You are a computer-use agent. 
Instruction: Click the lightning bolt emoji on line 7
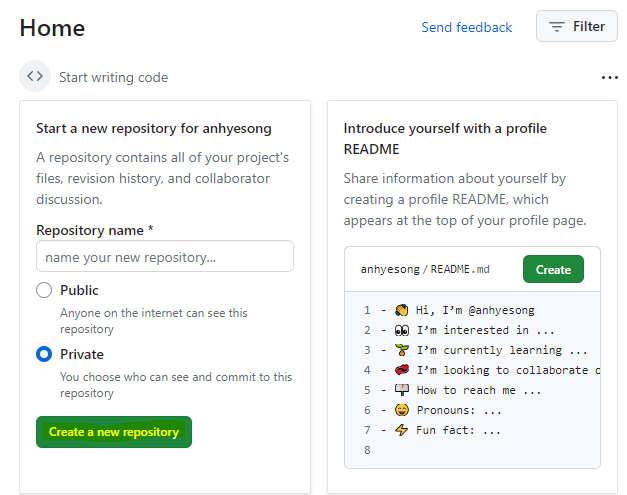tap(401, 431)
